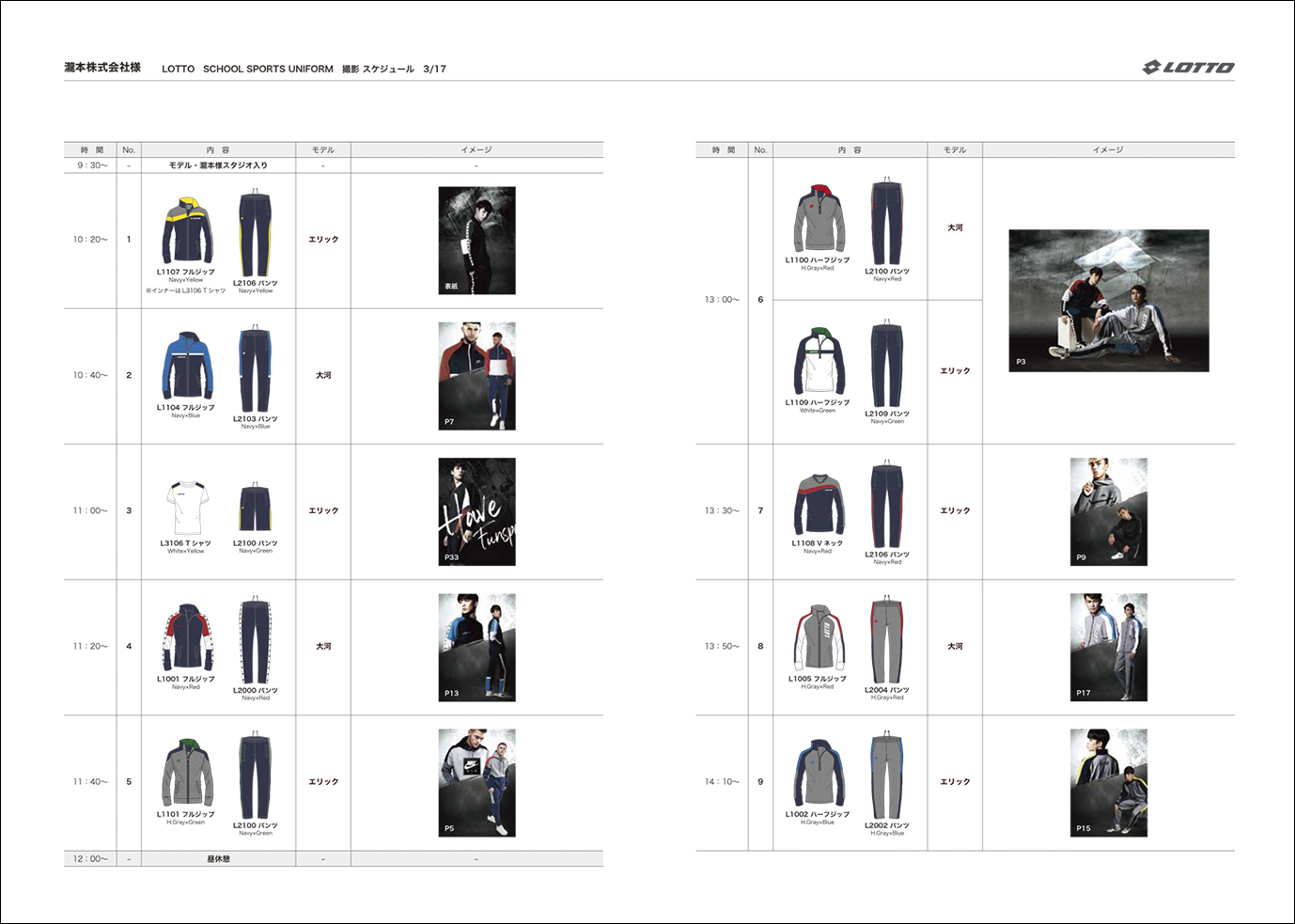Open the P17 image thumbnail
1295x924 pixels.
(1109, 647)
